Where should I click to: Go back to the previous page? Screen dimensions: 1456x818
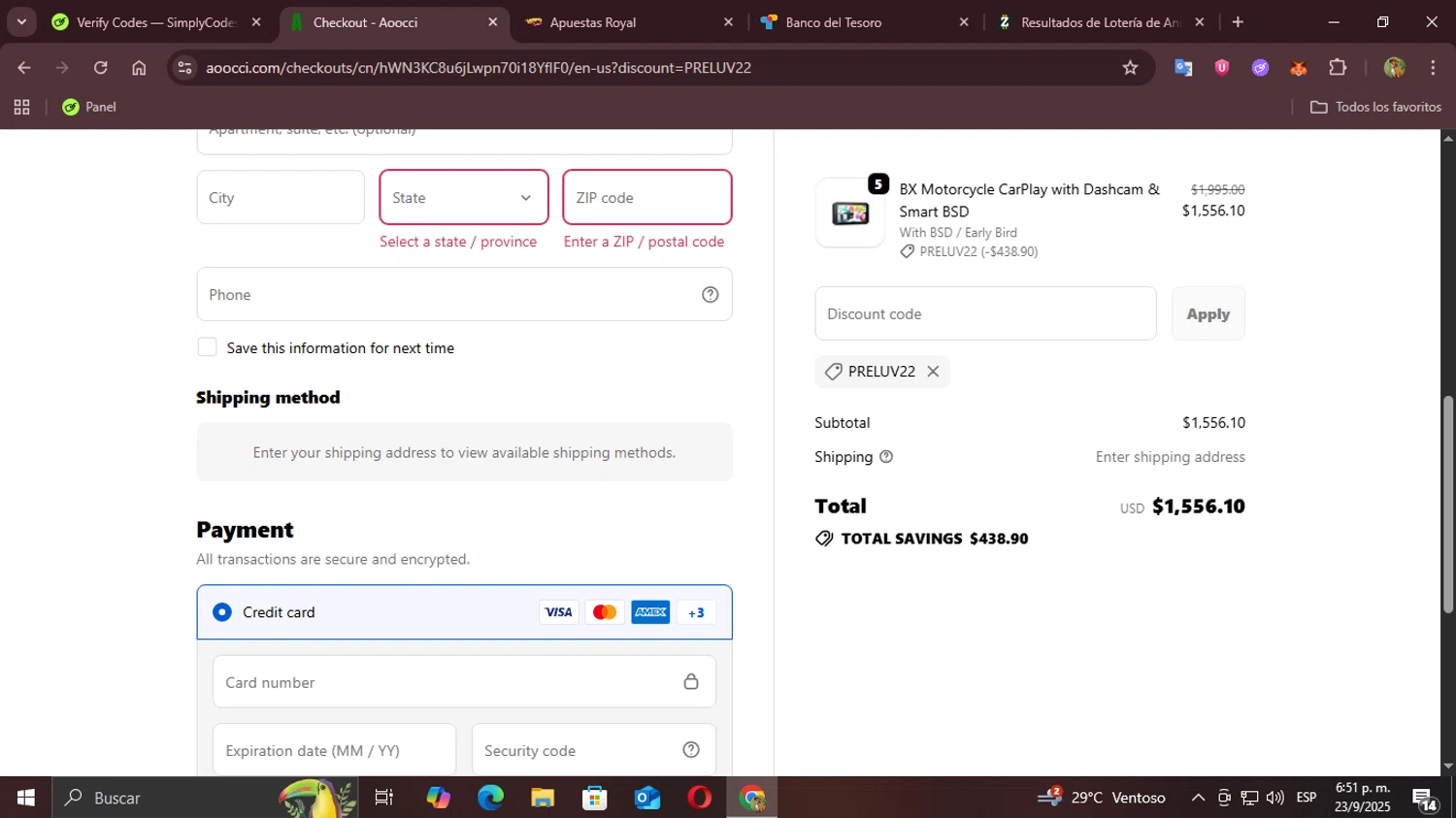click(24, 68)
